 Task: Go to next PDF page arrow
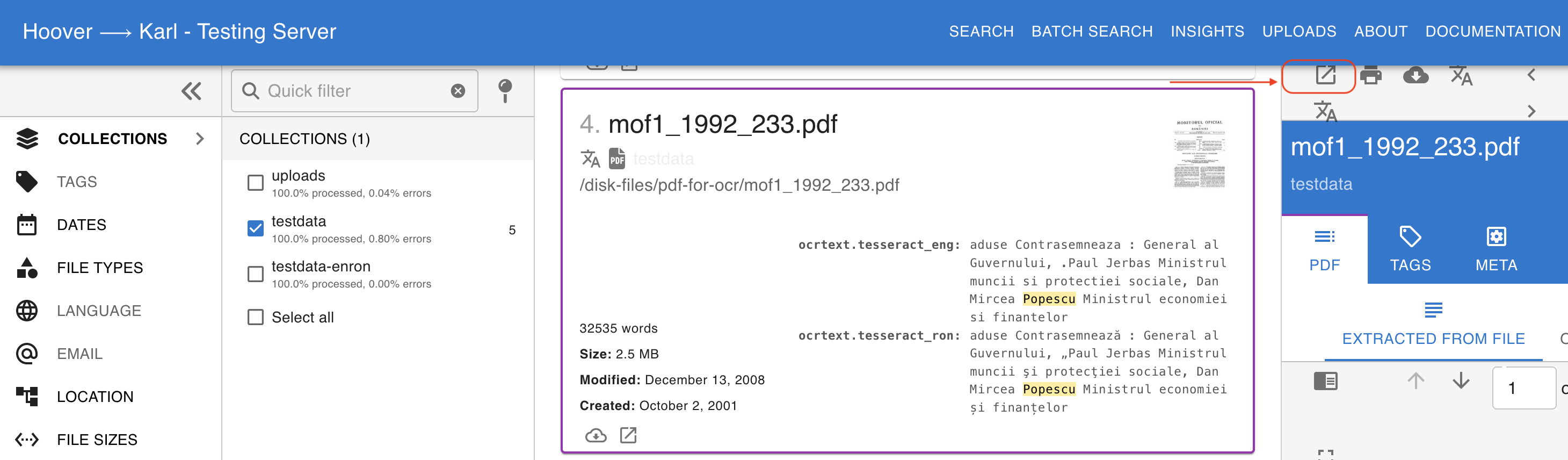1460,382
